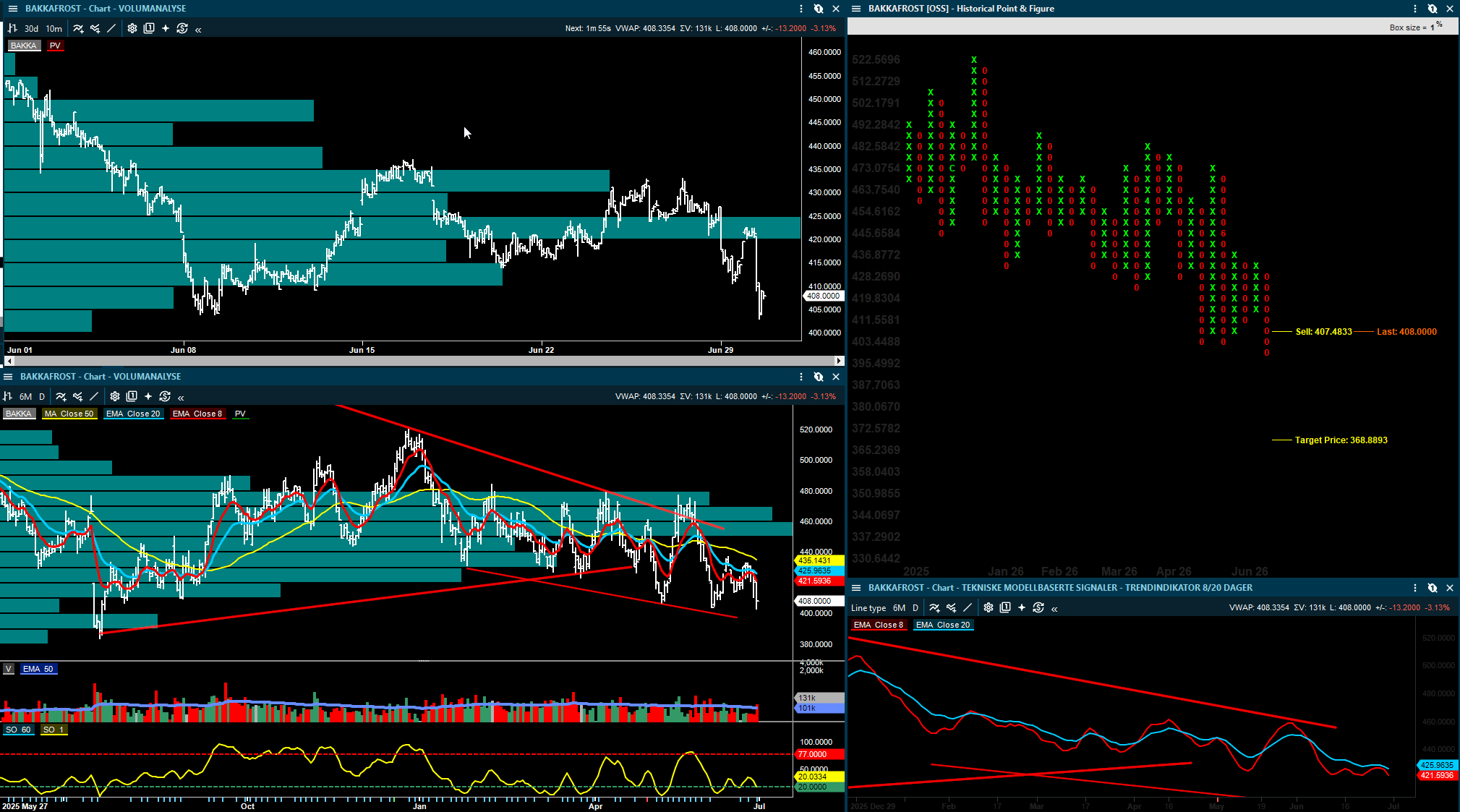Viewport: 1460px width, 812px height.
Task: Collapse toolbar chevrons in TRENDINDIKATOR chart
Action: pyautogui.click(x=1054, y=608)
